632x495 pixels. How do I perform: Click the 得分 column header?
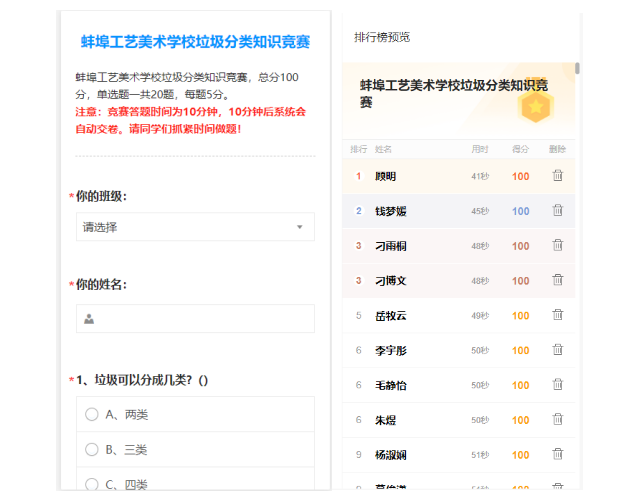520,150
